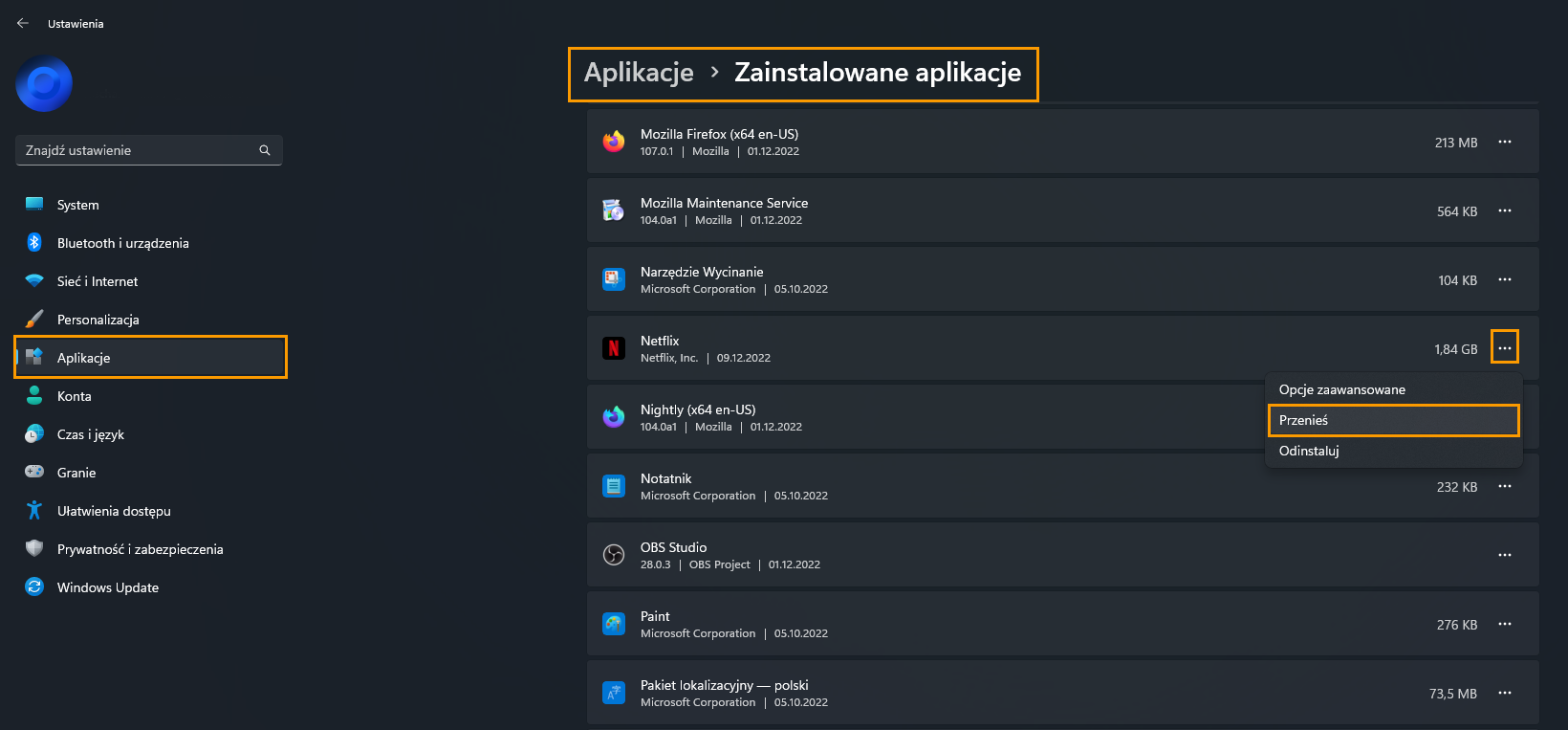Select Przenieś from the context menu

click(x=1393, y=420)
